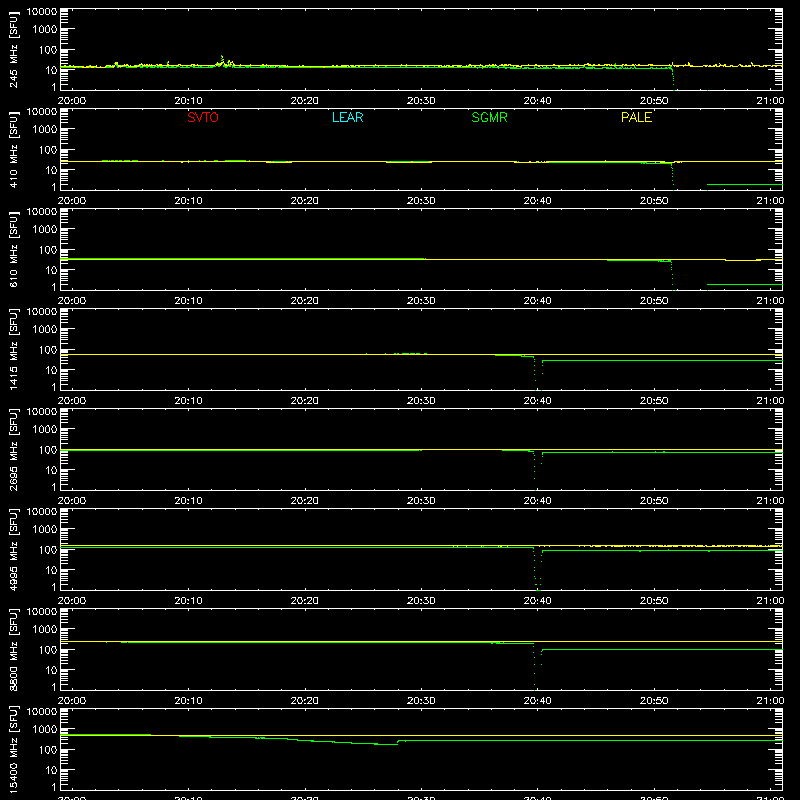
Task: Click the 20:40 tick label under 1415 MHz plot
Action: click(537, 401)
